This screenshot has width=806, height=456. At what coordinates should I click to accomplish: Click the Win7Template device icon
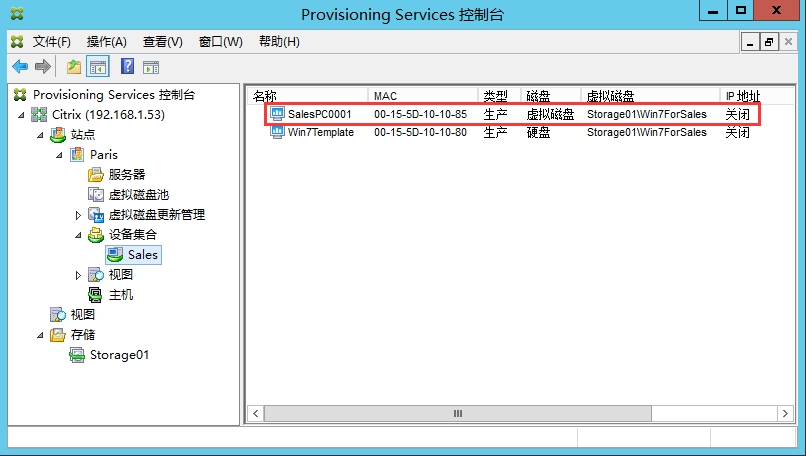277,132
